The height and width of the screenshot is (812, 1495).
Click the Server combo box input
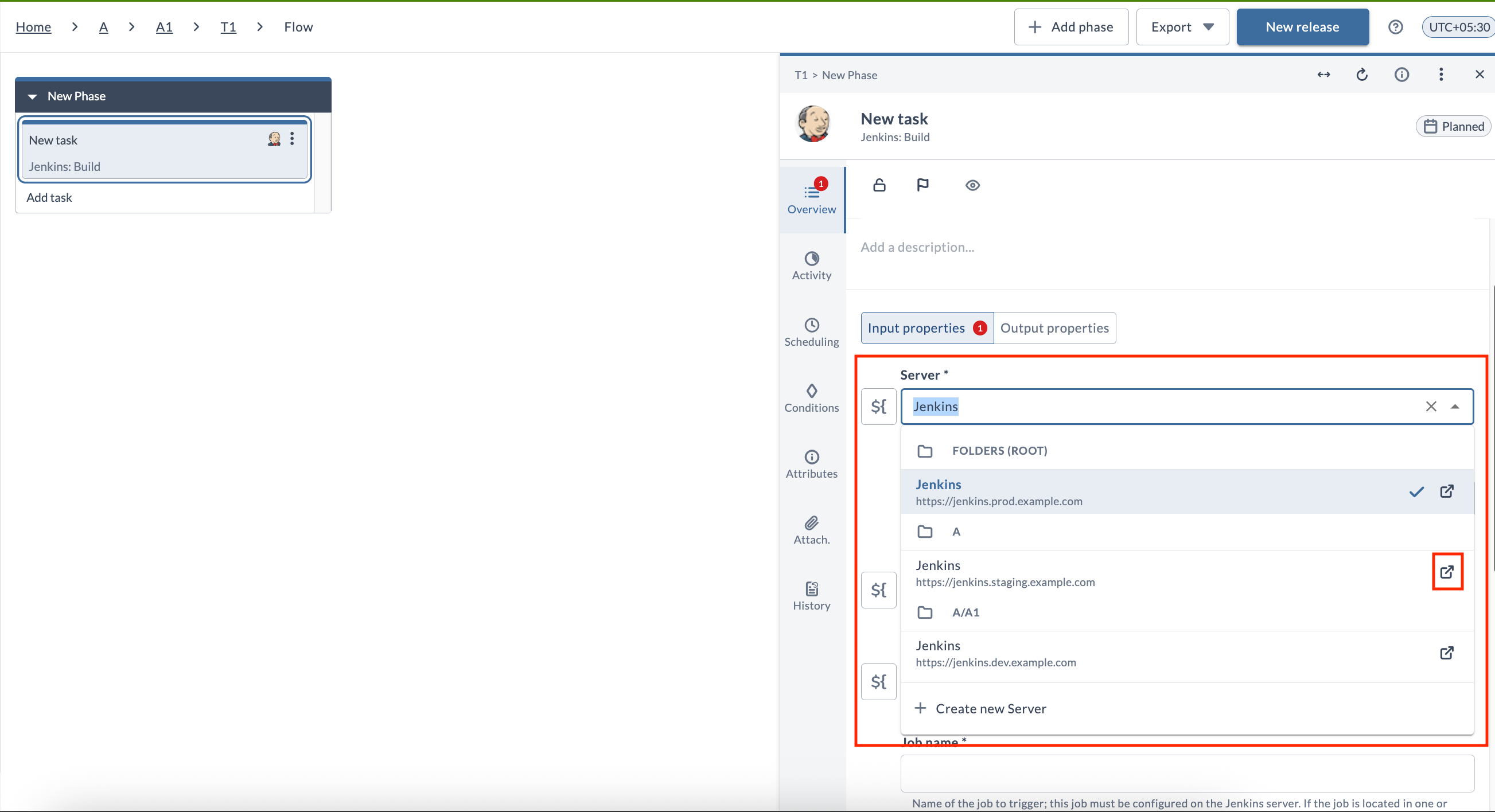click(x=1187, y=407)
